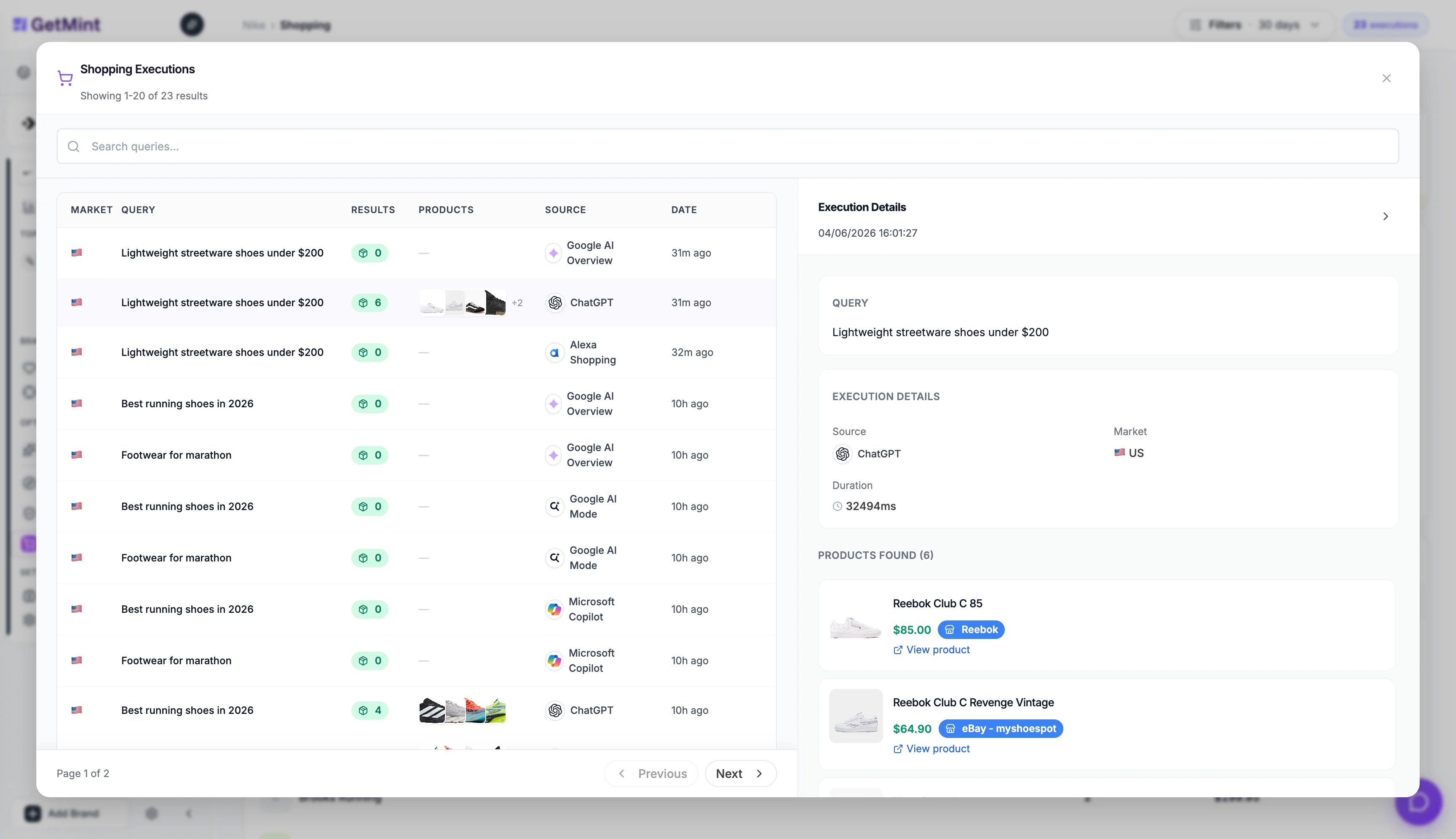Click the Reebok merchant badge

point(971,629)
